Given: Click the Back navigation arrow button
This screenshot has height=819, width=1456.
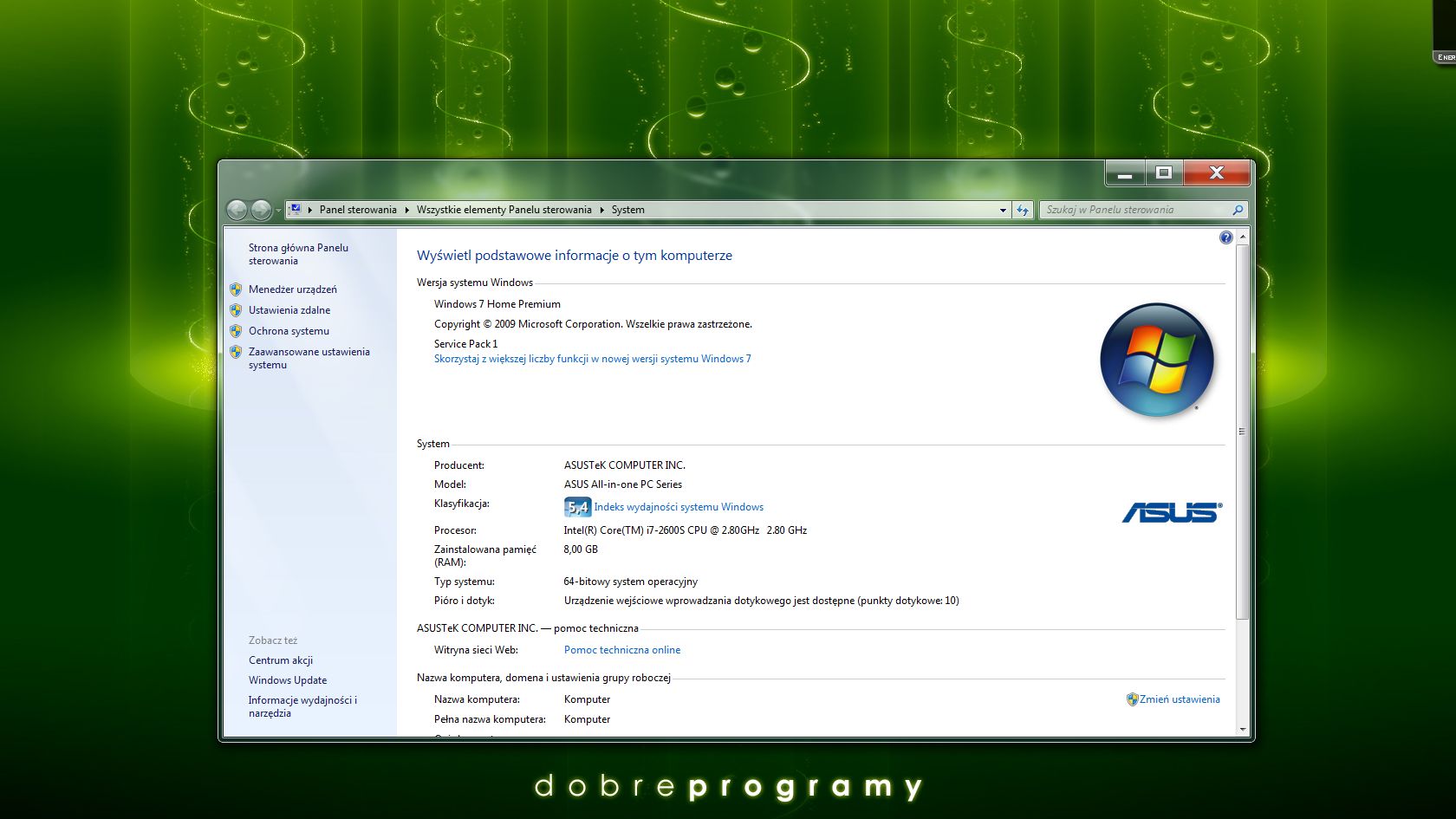Looking at the screenshot, I should coord(237,210).
